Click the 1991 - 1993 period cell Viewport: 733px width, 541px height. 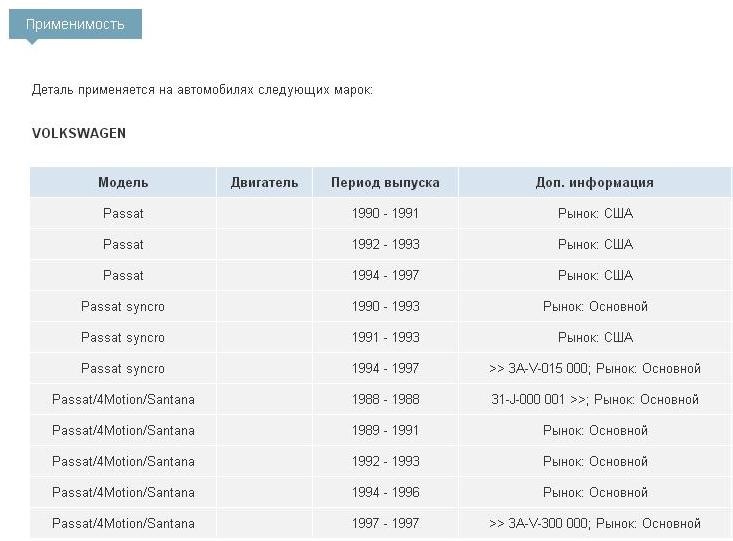coord(385,337)
